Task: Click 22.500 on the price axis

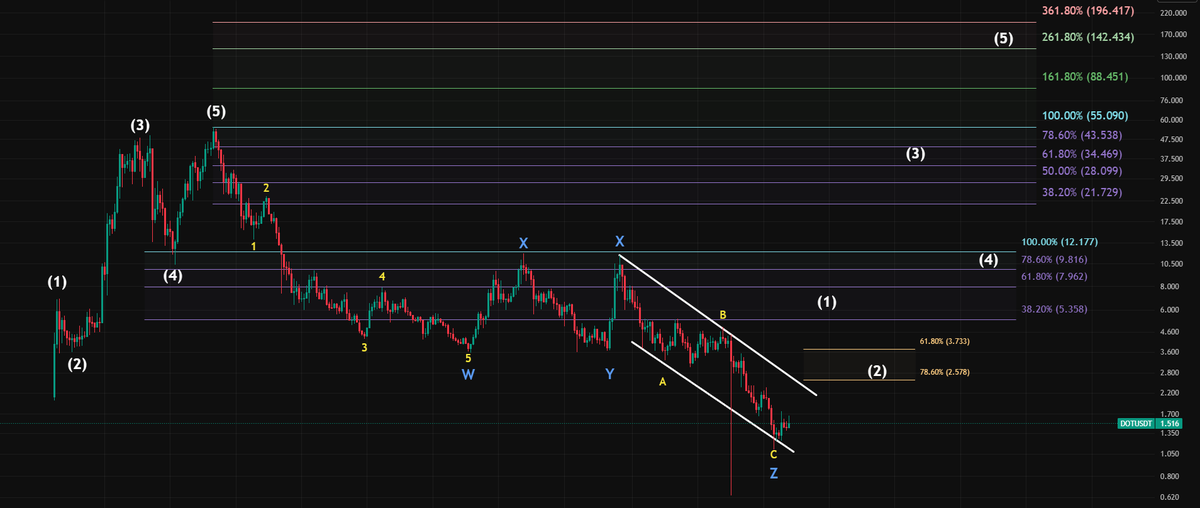Action: point(1171,201)
